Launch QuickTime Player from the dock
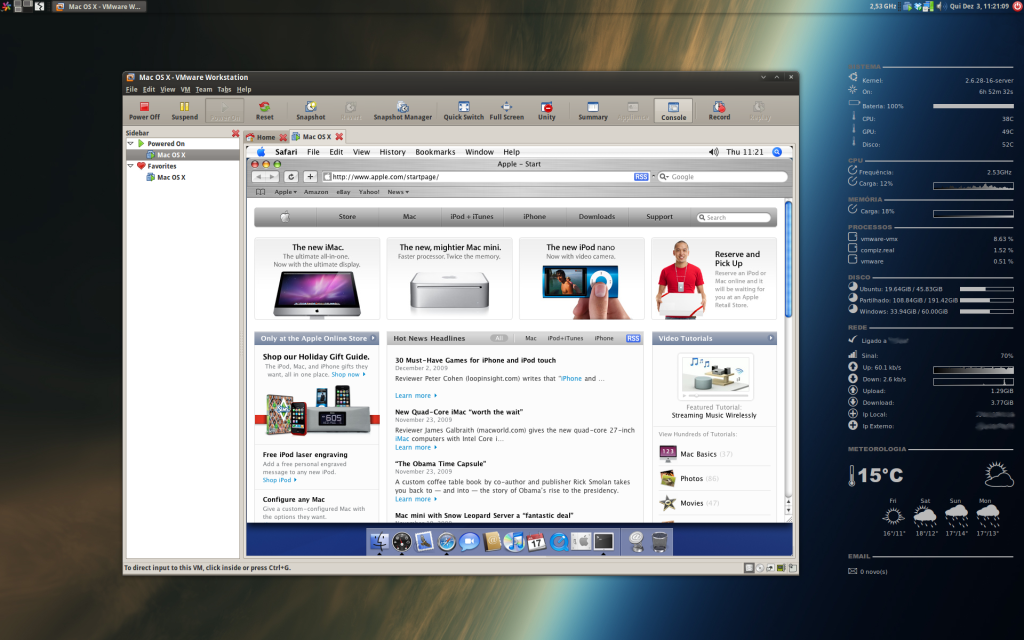1024x640 pixels. [x=558, y=541]
